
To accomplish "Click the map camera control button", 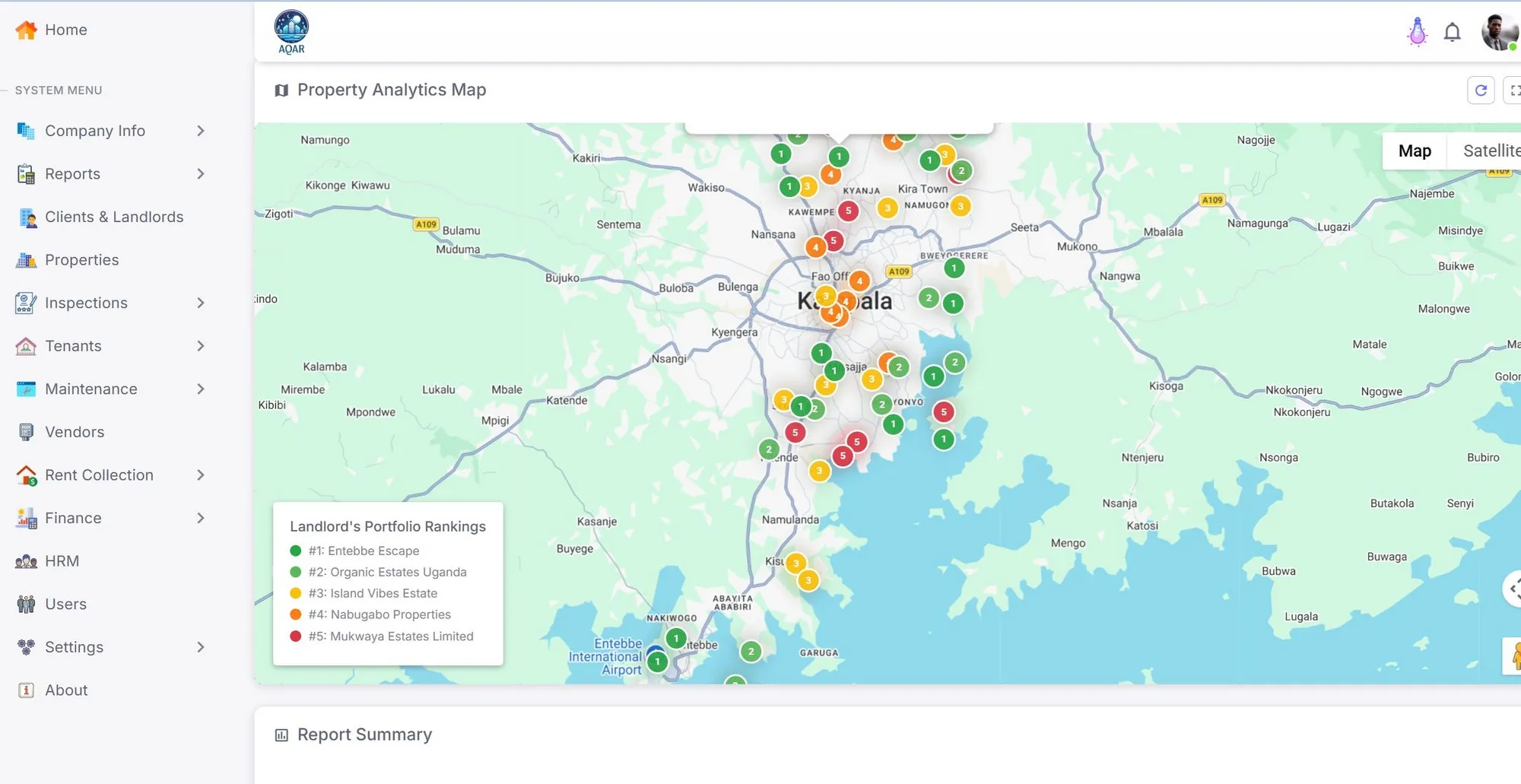I will (1513, 589).
